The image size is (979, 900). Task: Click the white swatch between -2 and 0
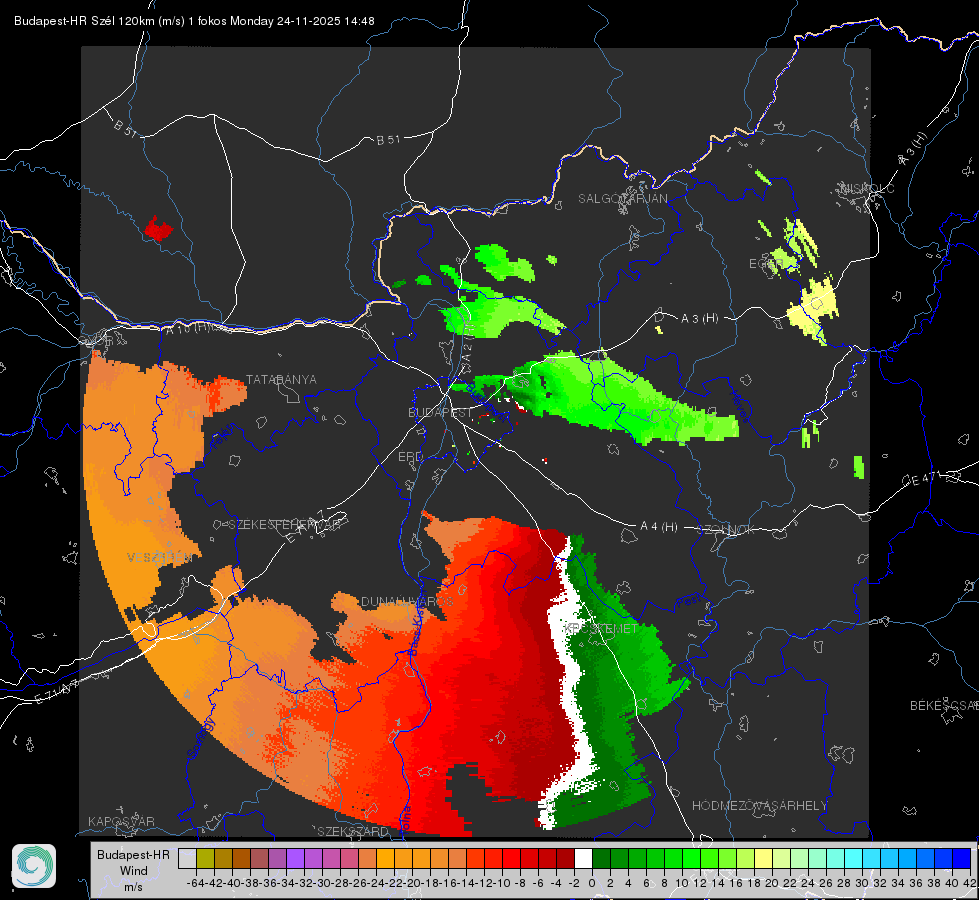[583, 859]
